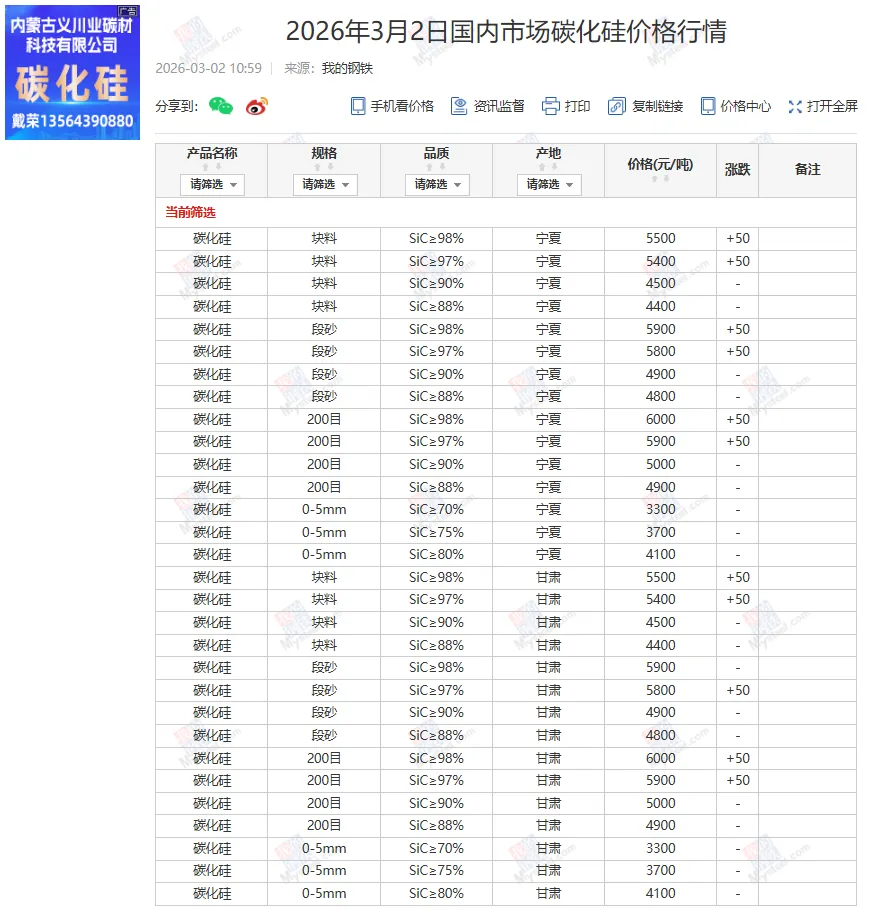Select price 5500 for 甘肃 块料 SiC≥98%
The image size is (875, 910).
660,577
